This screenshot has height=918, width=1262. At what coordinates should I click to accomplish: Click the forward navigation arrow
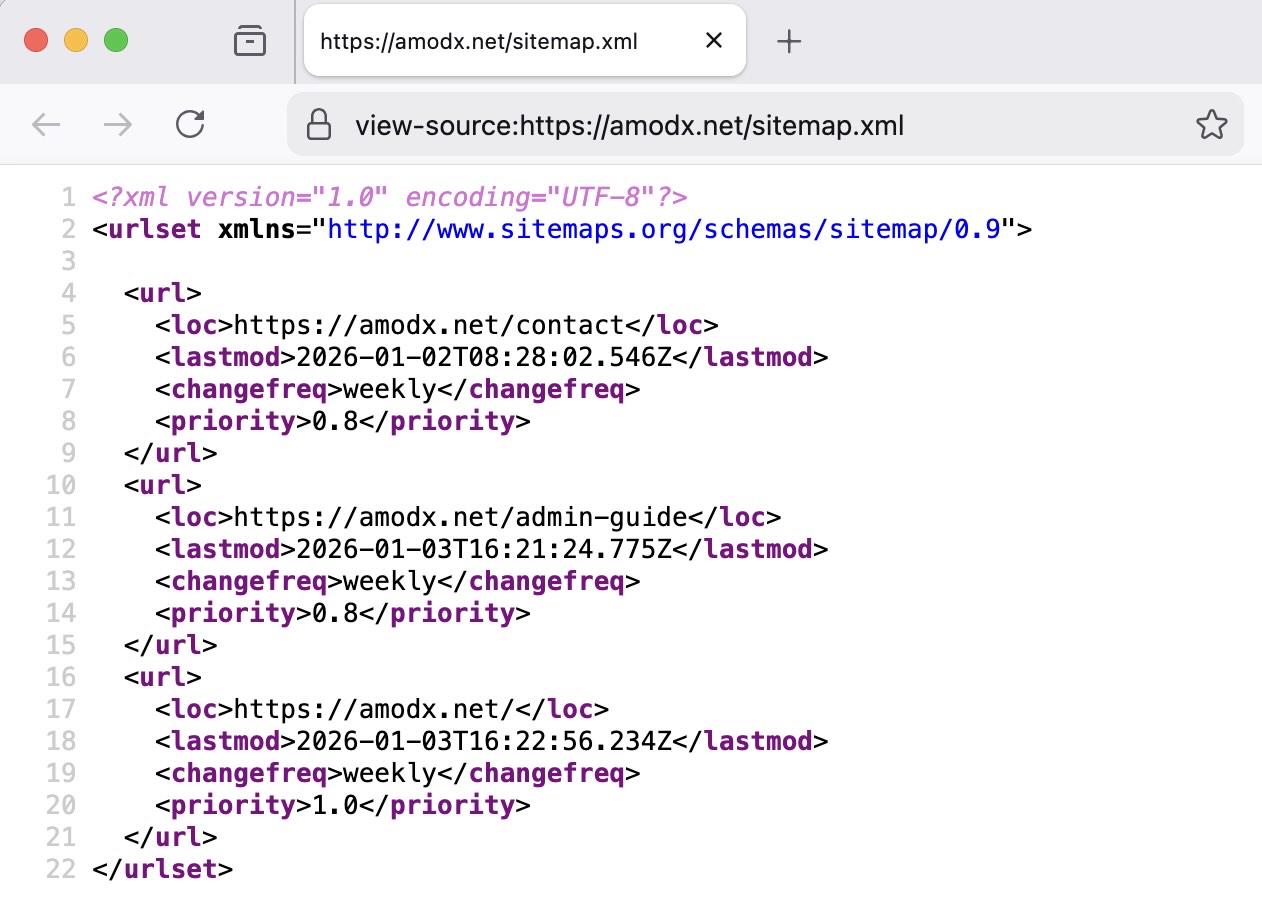click(x=118, y=124)
